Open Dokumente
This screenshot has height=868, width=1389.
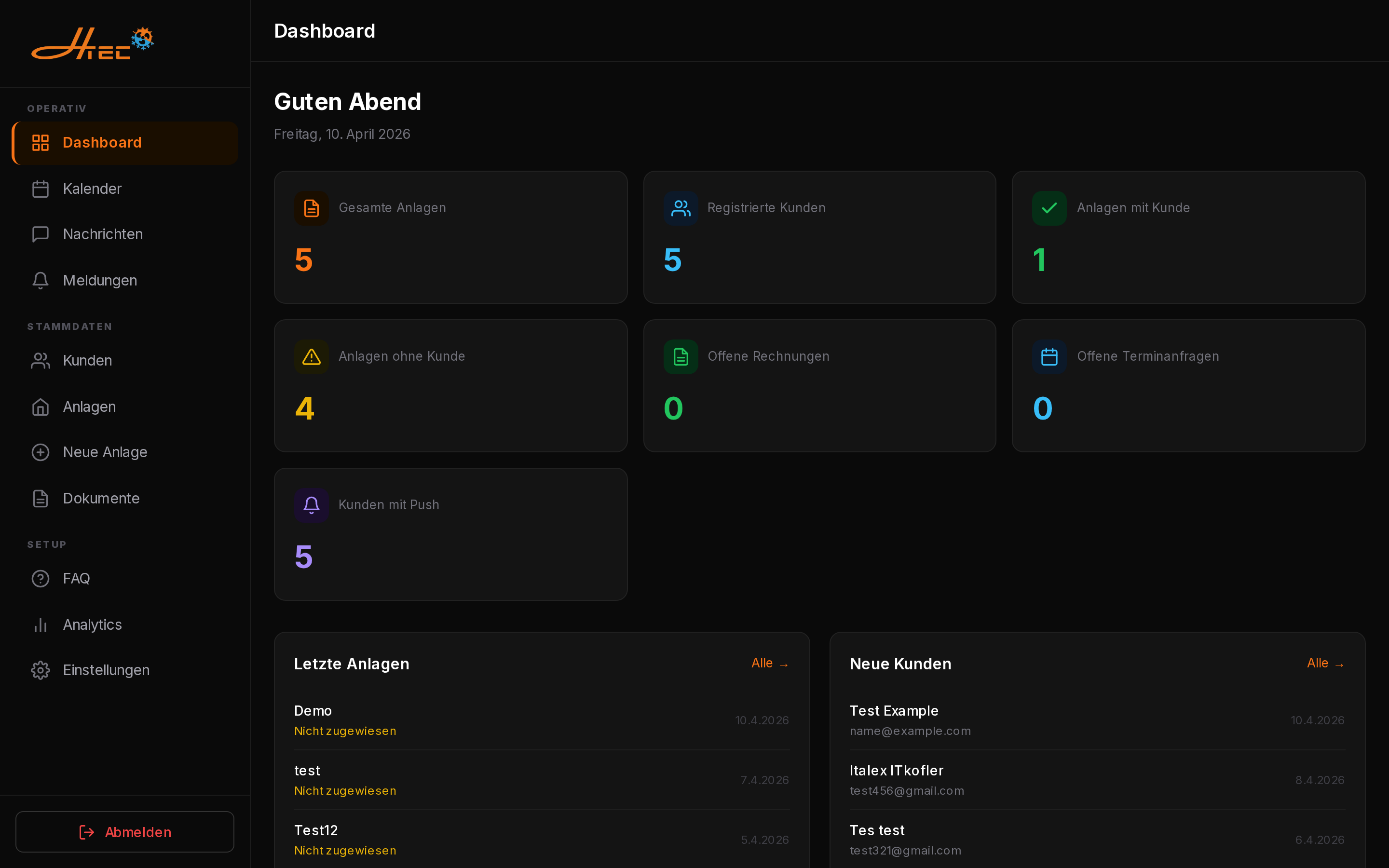coord(124,498)
